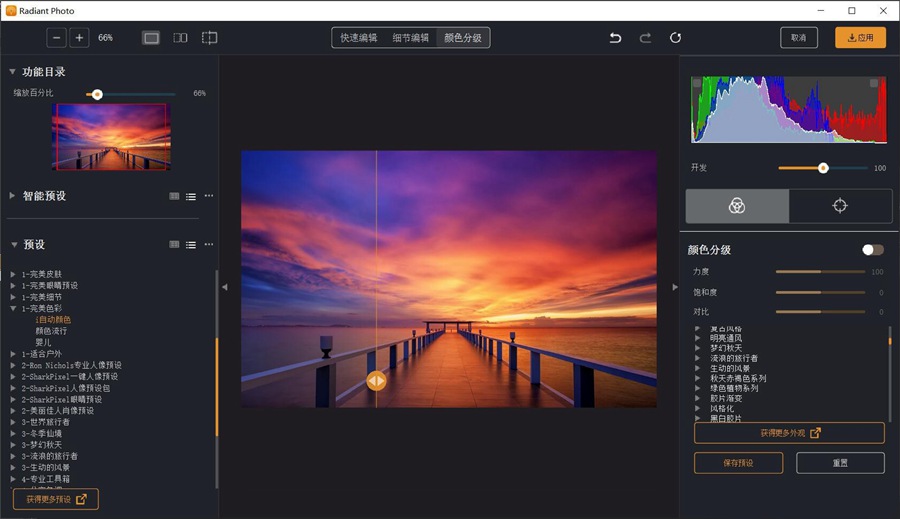Click the 获得更多外观 button
This screenshot has height=519, width=900.
pos(789,433)
